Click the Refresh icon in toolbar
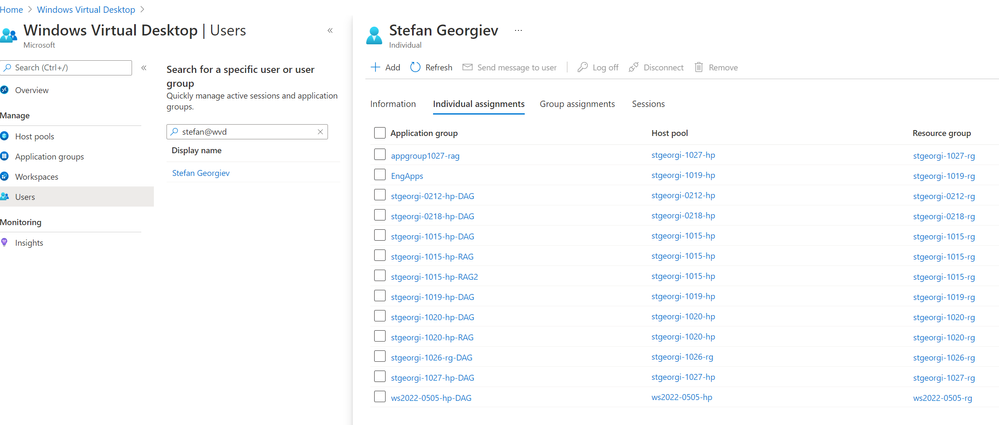Image resolution: width=999 pixels, height=425 pixels. [x=415, y=68]
